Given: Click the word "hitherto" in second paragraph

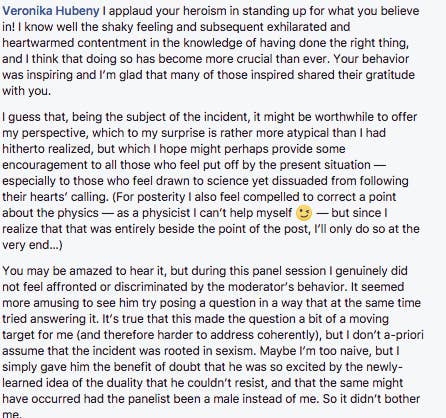Looking at the screenshot, I should point(23,149).
